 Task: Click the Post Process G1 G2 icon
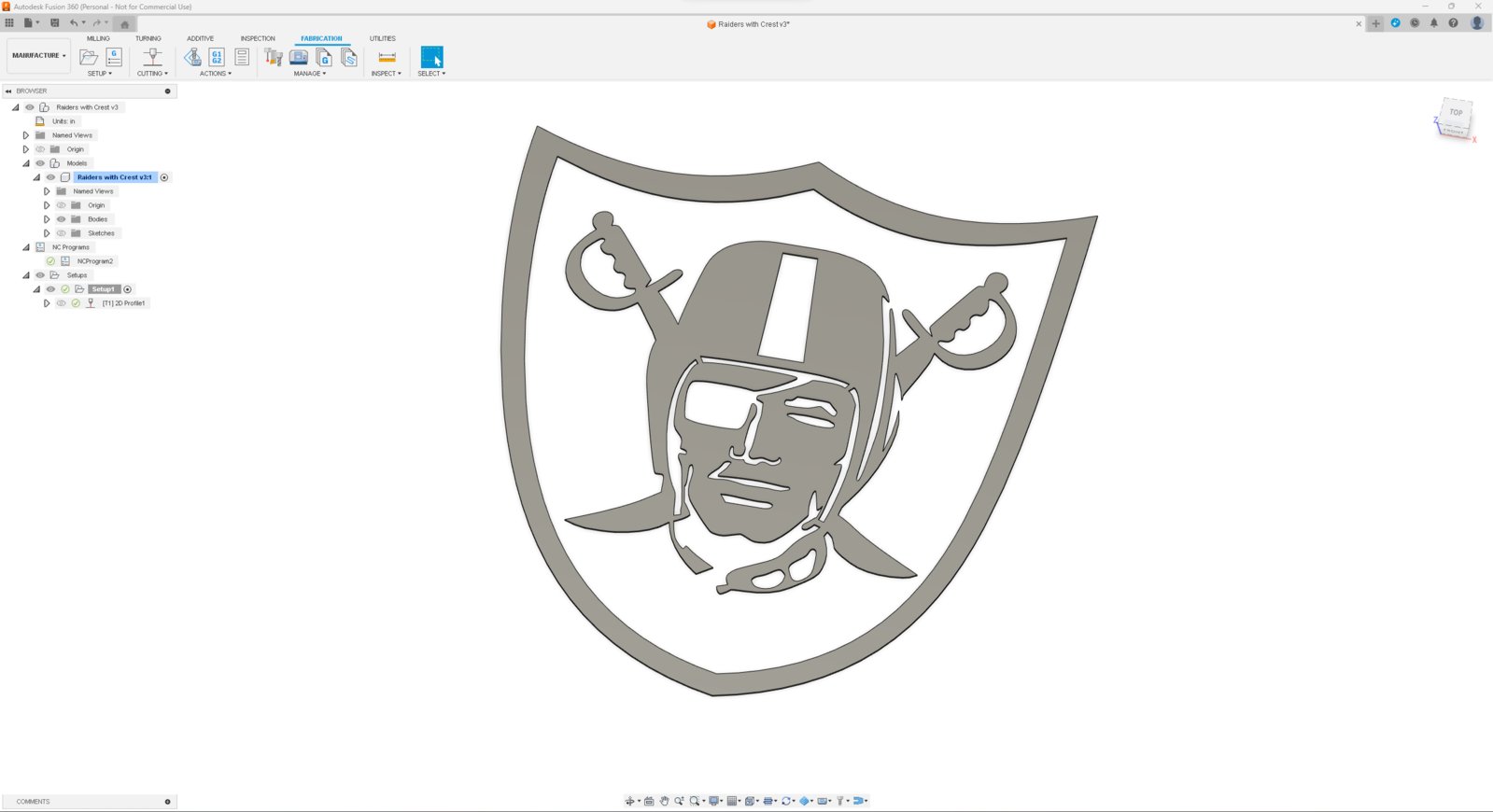217,57
